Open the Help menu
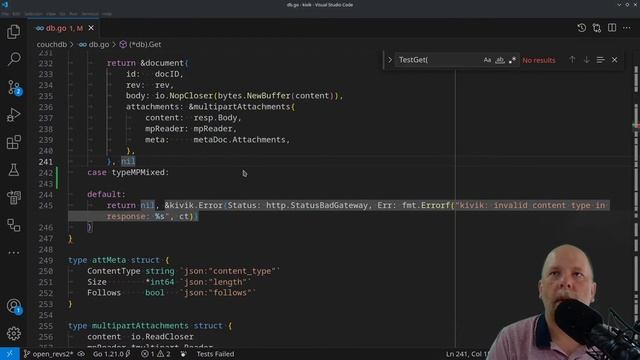The height and width of the screenshot is (360, 640). [x=107, y=14]
